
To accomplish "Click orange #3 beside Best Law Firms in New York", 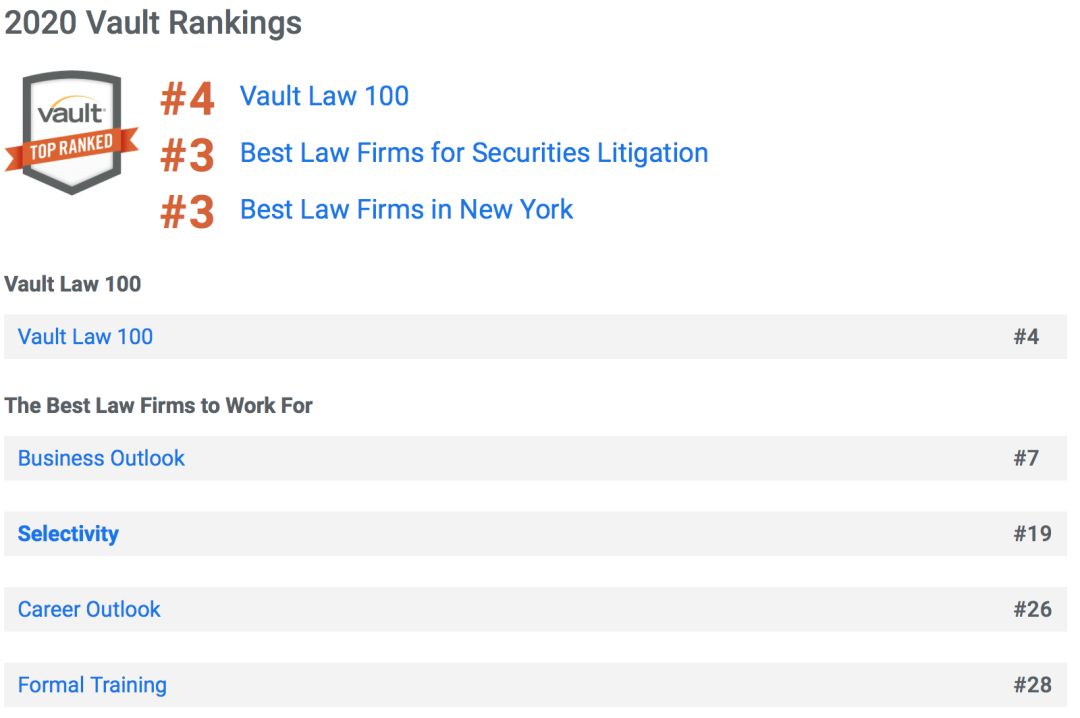I will 187,212.
